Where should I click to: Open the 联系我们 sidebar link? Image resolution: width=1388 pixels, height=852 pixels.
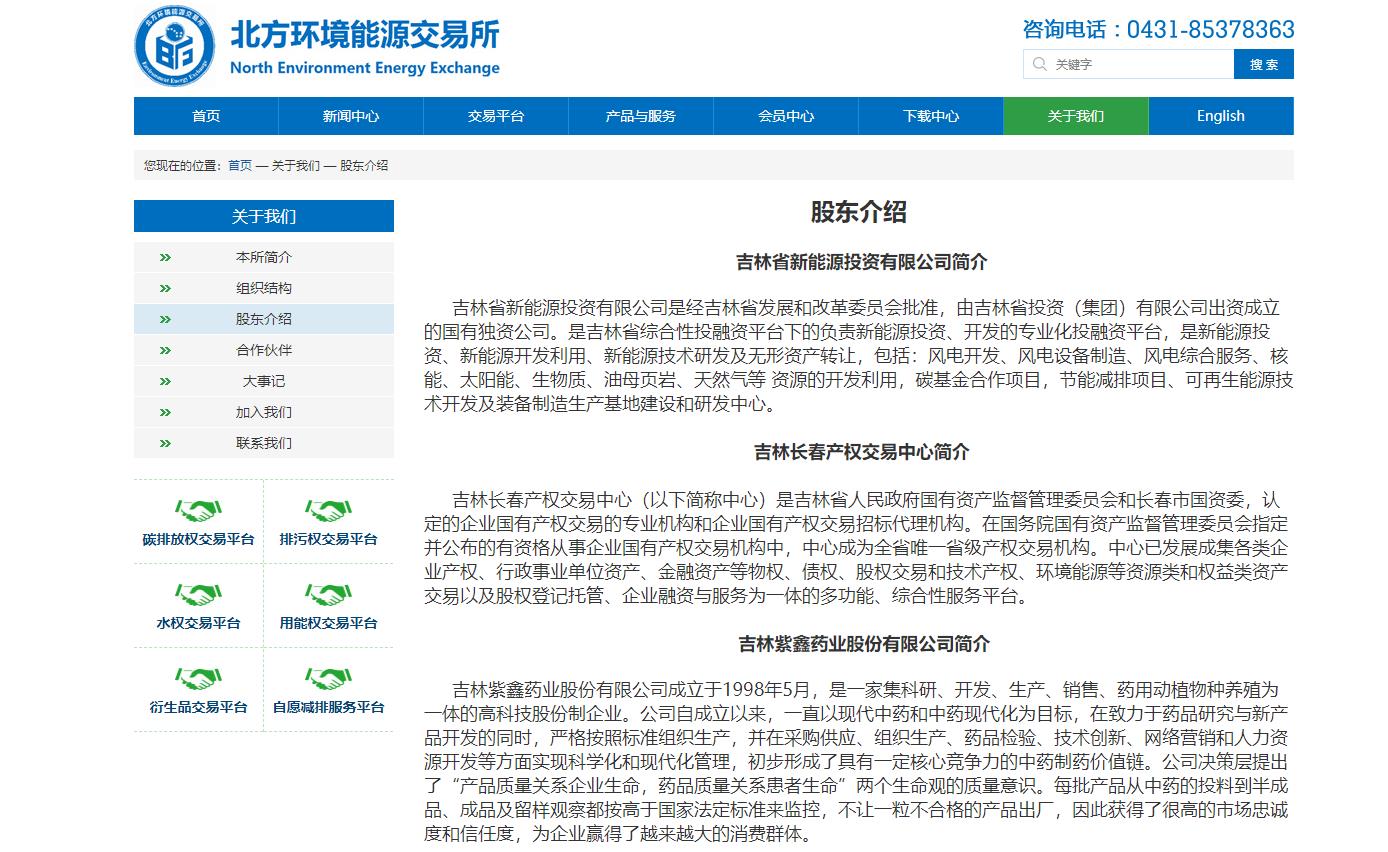click(x=264, y=443)
